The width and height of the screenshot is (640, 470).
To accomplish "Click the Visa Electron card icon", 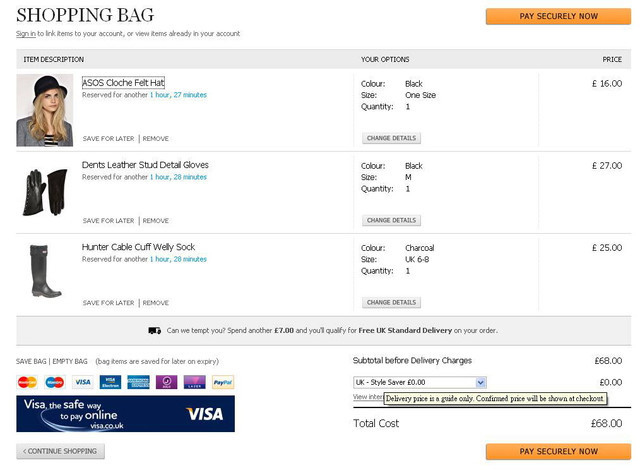I will pos(110,382).
